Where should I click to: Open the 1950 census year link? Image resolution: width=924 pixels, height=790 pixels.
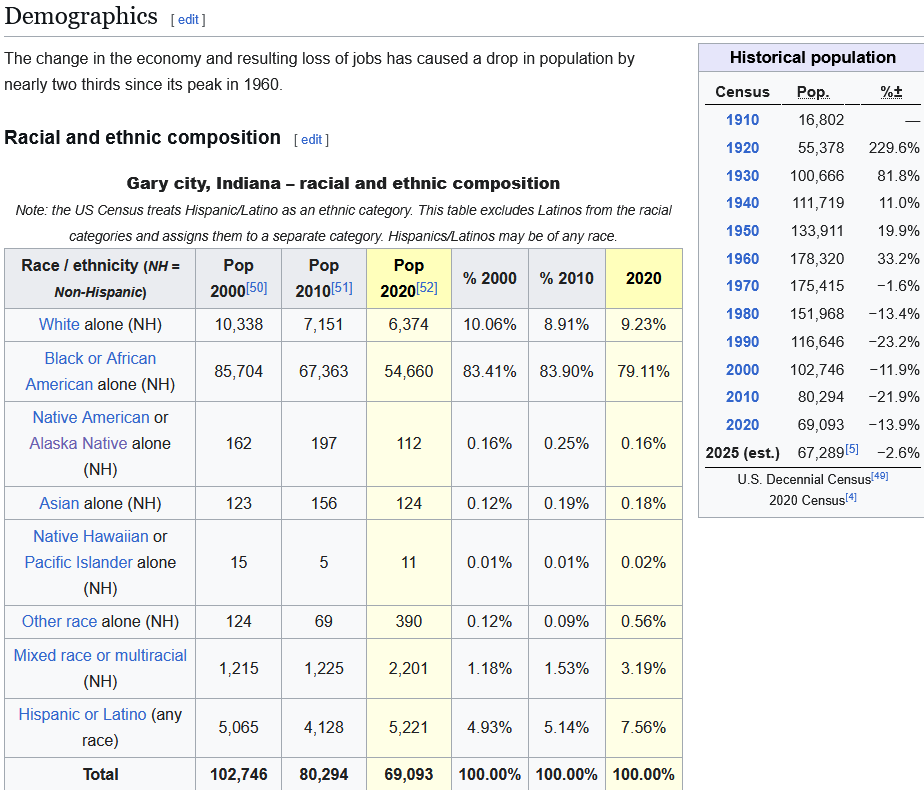[742, 231]
